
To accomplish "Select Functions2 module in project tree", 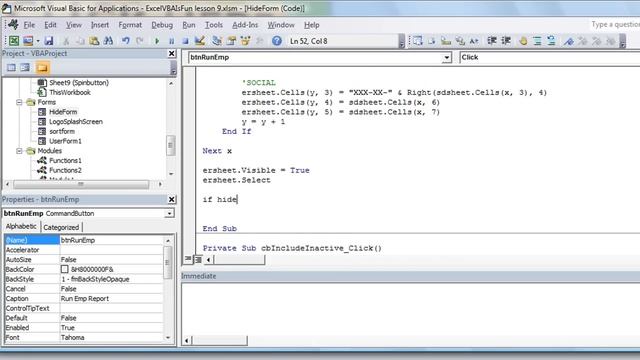I will point(65,170).
